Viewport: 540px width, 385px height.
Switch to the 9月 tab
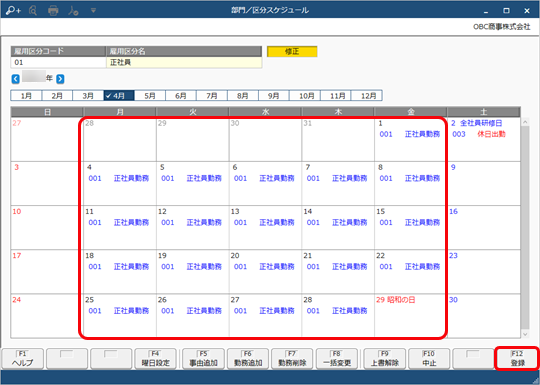pyautogui.click(x=274, y=95)
